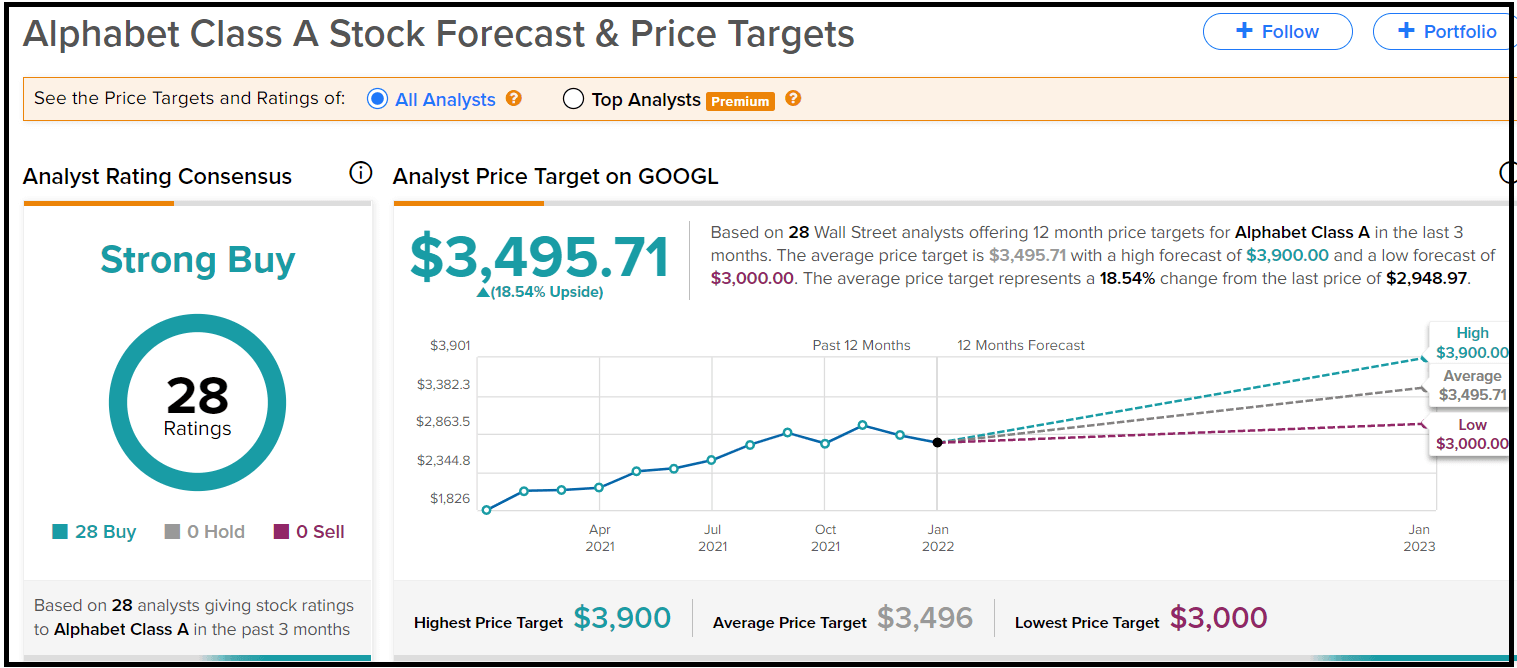Click the $2,863.5 y-axis label

click(x=443, y=422)
